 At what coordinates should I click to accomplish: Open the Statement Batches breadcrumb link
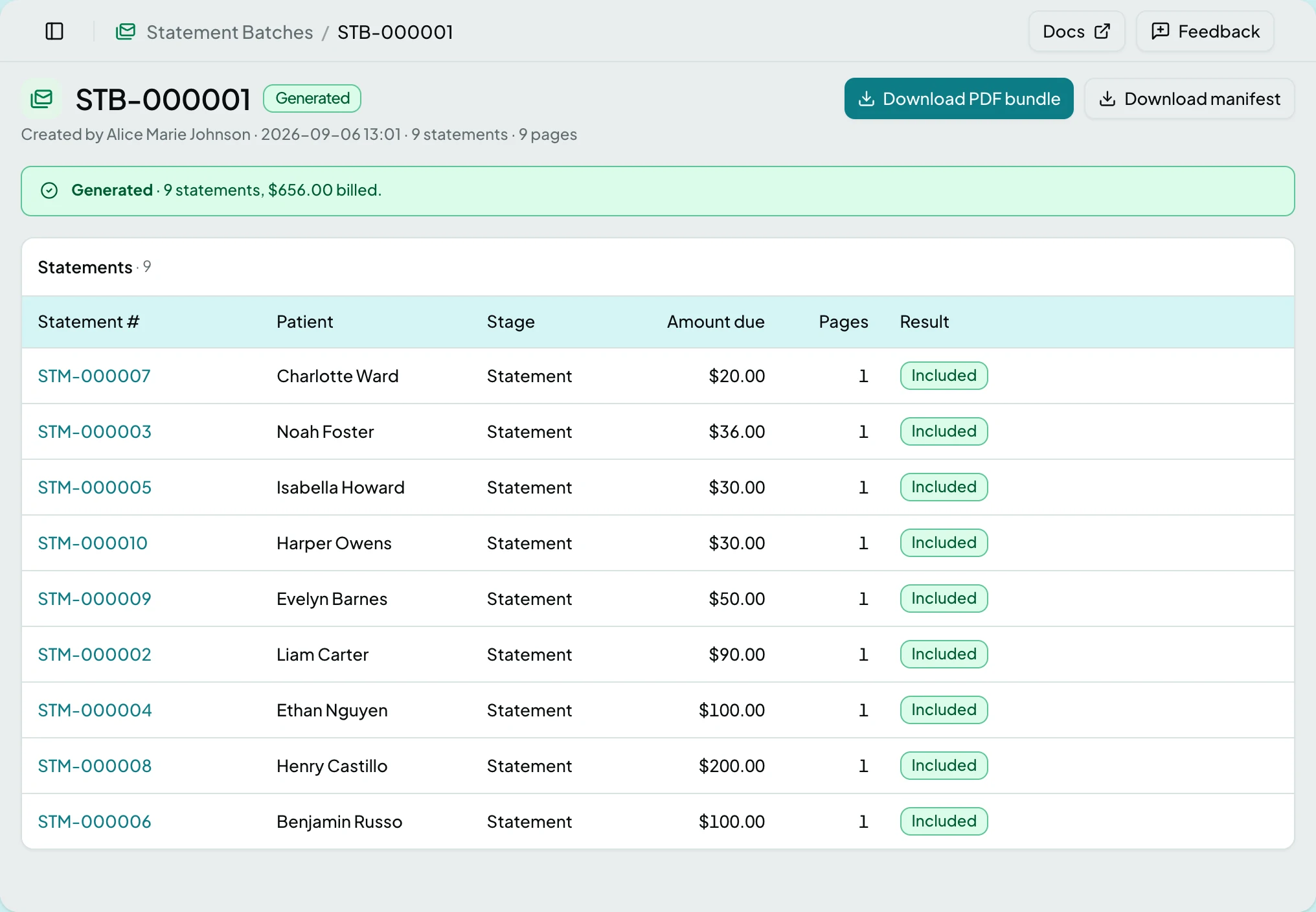coord(230,32)
